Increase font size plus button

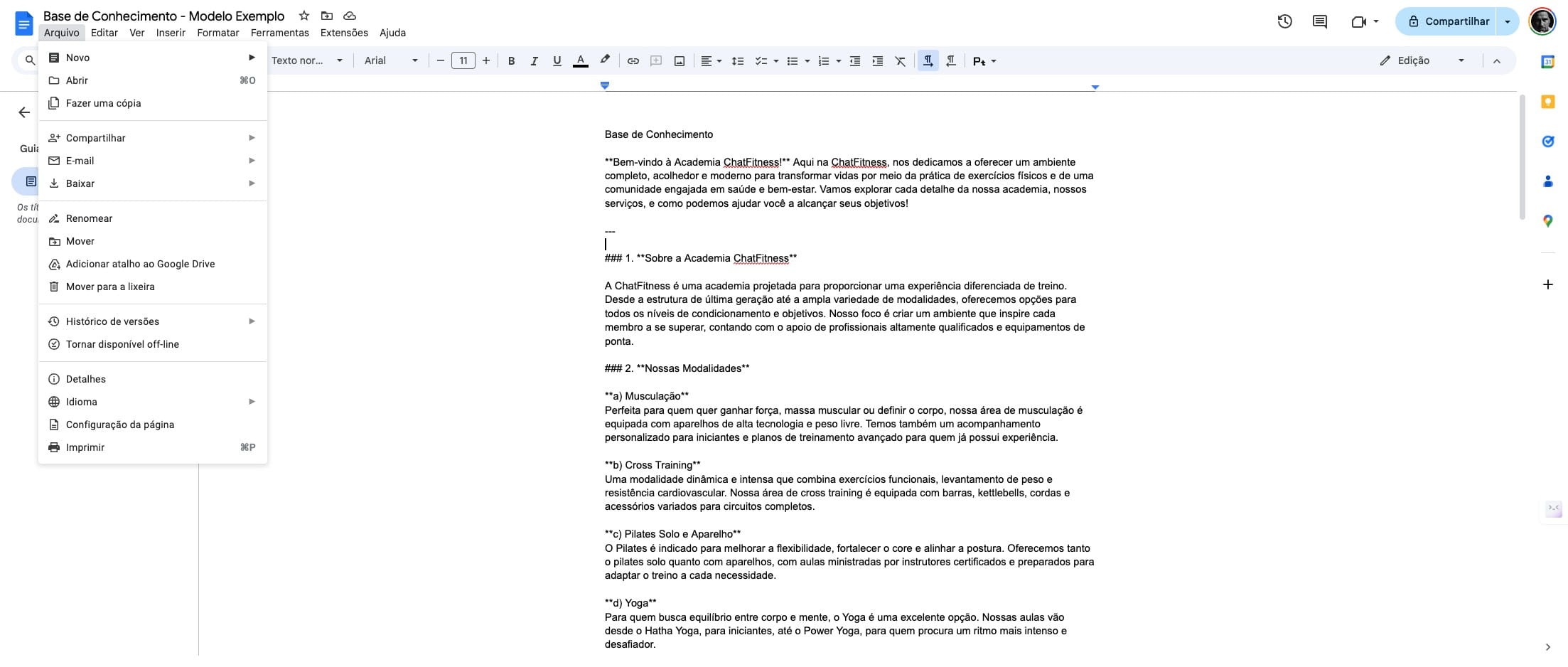pyautogui.click(x=486, y=61)
